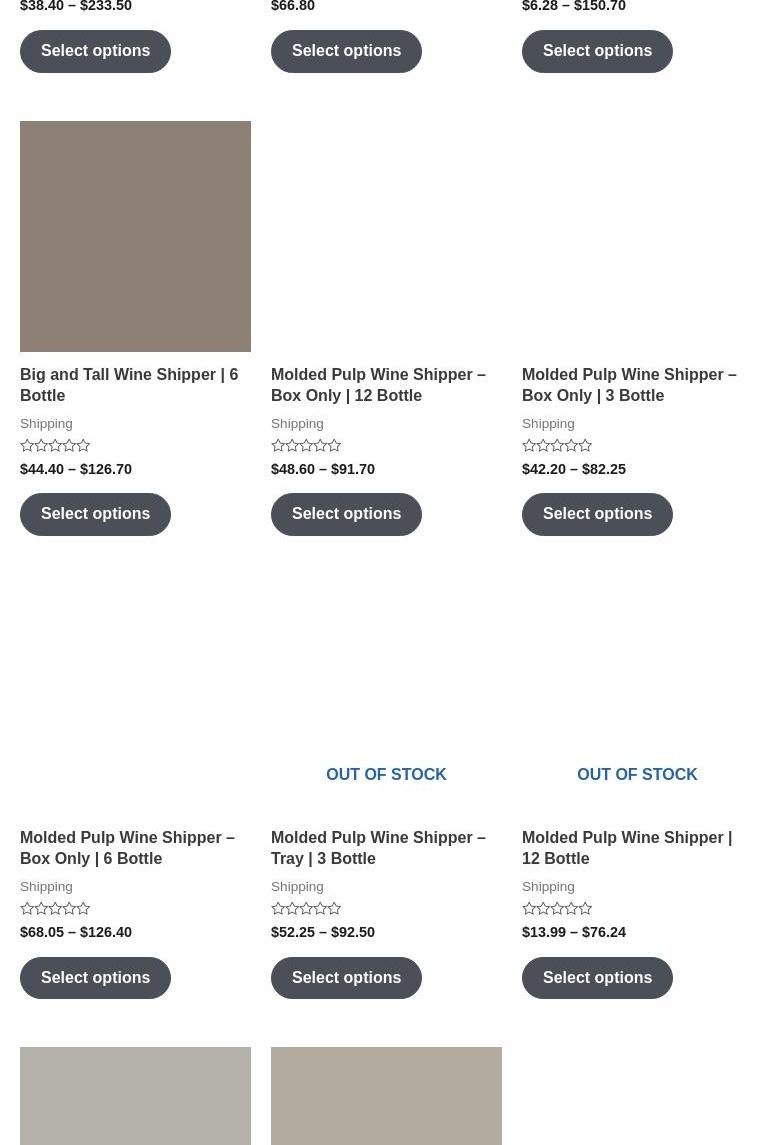Select options for the $13.99–$76.24 wine shipper
This screenshot has width=773, height=1145.
coord(597,977)
